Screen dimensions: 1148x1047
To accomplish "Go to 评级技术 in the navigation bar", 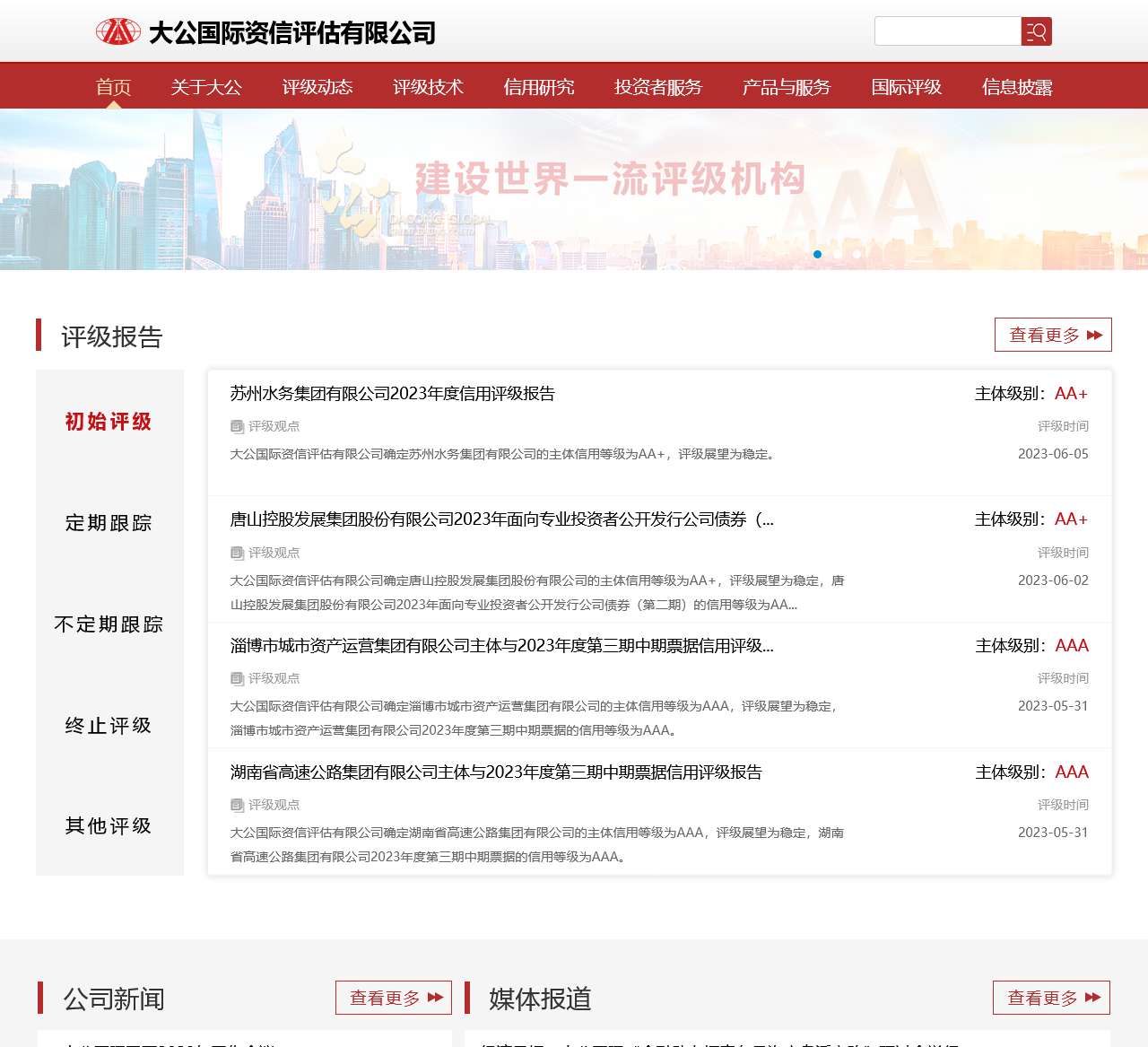I will [428, 87].
